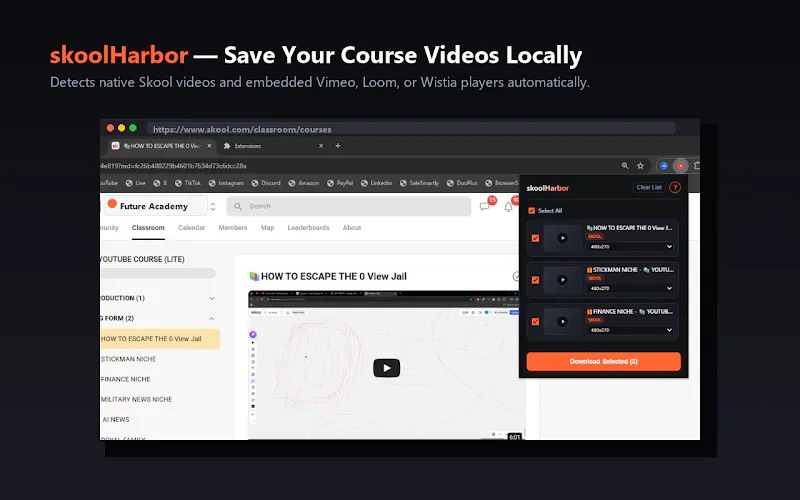Open the LinkedIn bookmark
The image size is (800, 500).
(377, 183)
